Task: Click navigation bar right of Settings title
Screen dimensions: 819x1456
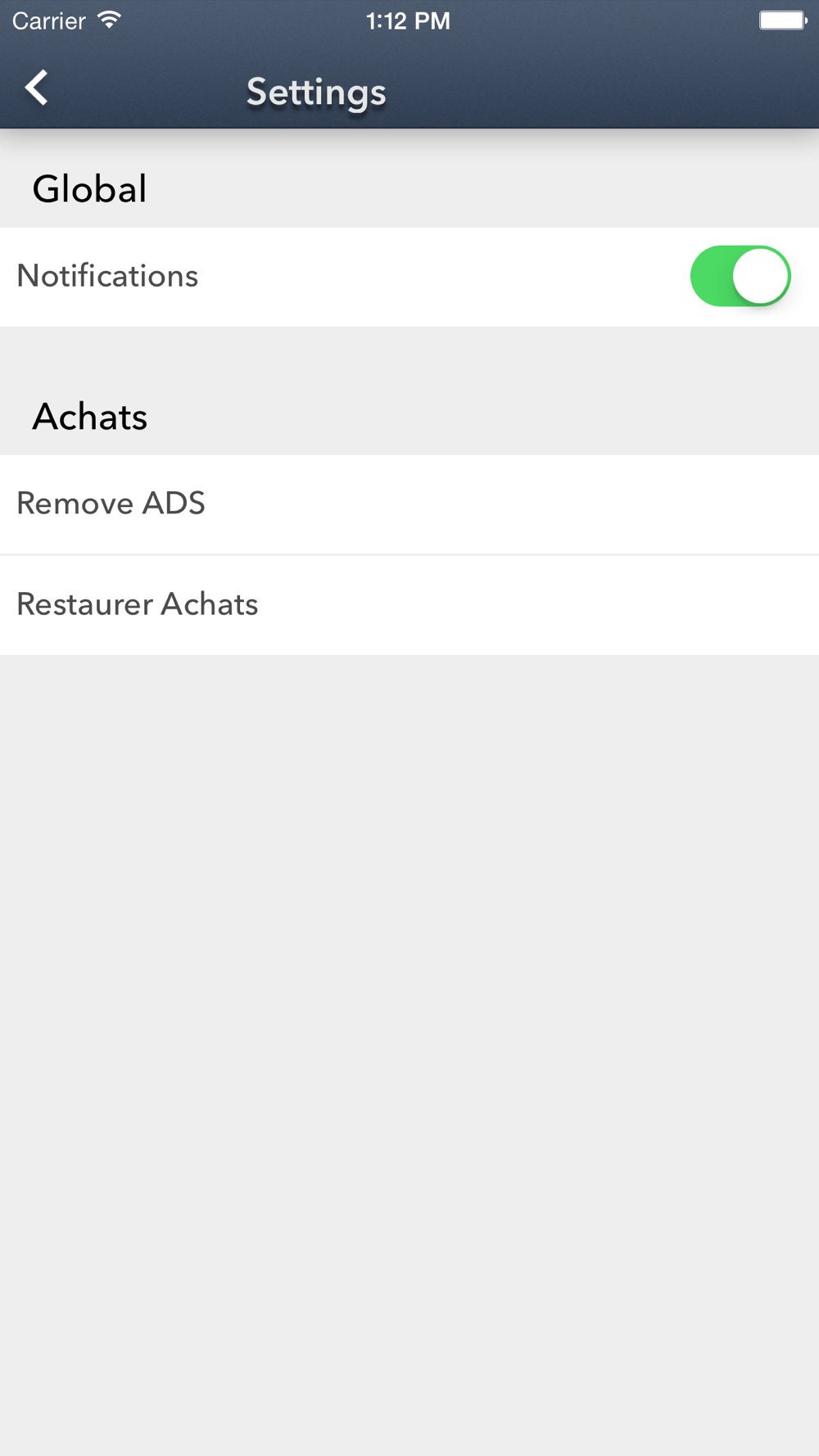Action: click(614, 90)
